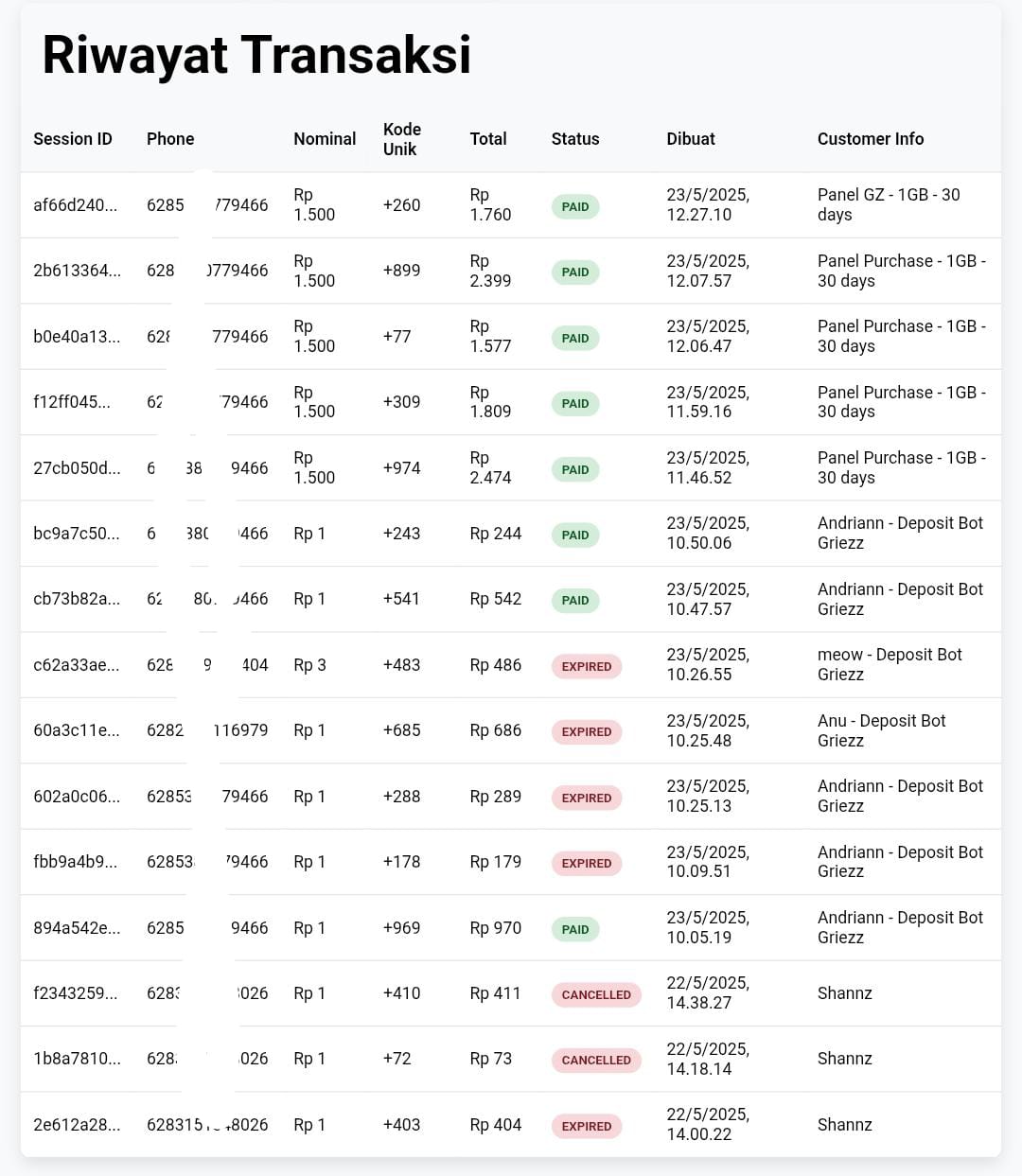Click CANCELLED badge for session f2343259
The height and width of the screenshot is (1176, 1022).
point(596,994)
